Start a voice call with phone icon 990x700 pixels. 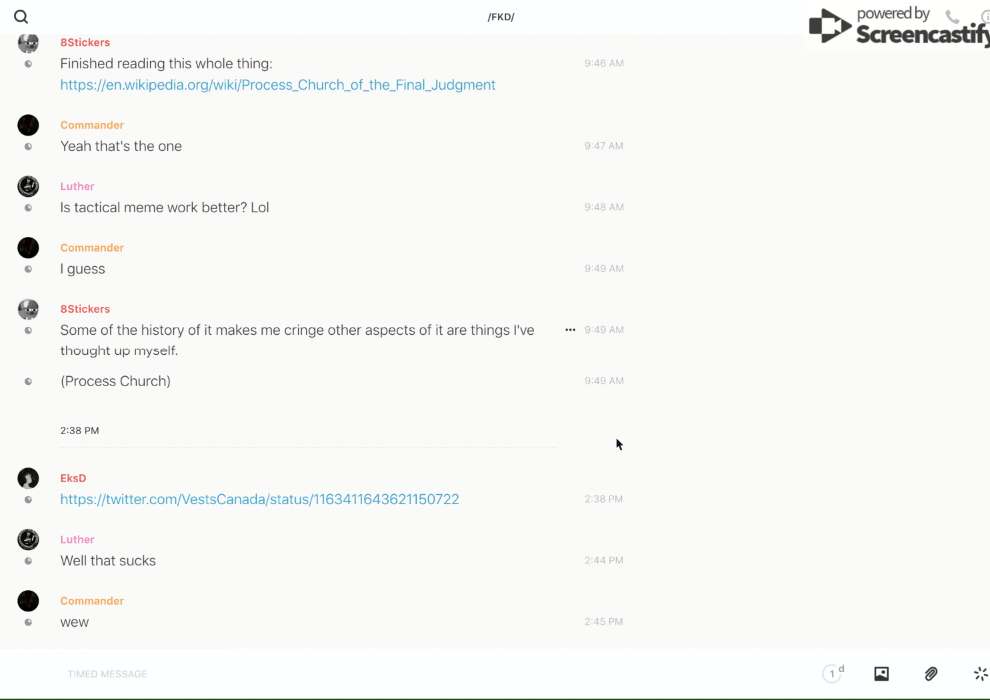952,17
